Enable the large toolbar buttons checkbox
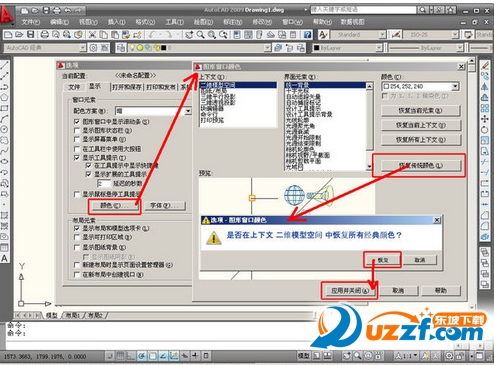 pyautogui.click(x=77, y=149)
